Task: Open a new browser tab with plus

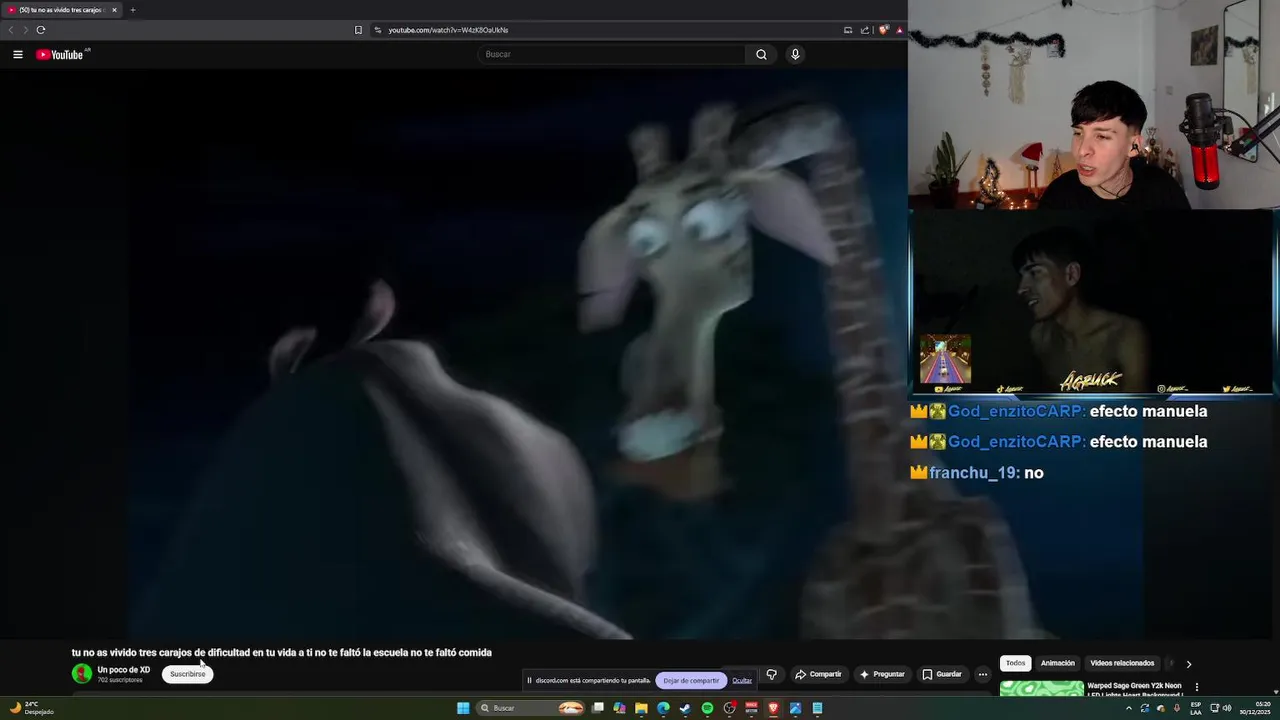Action: 132,10
